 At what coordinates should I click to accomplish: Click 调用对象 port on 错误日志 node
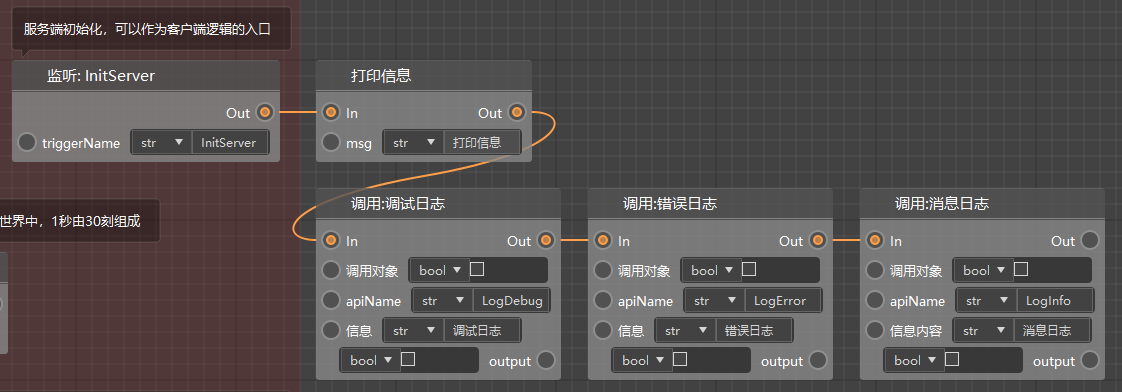pyautogui.click(x=603, y=270)
